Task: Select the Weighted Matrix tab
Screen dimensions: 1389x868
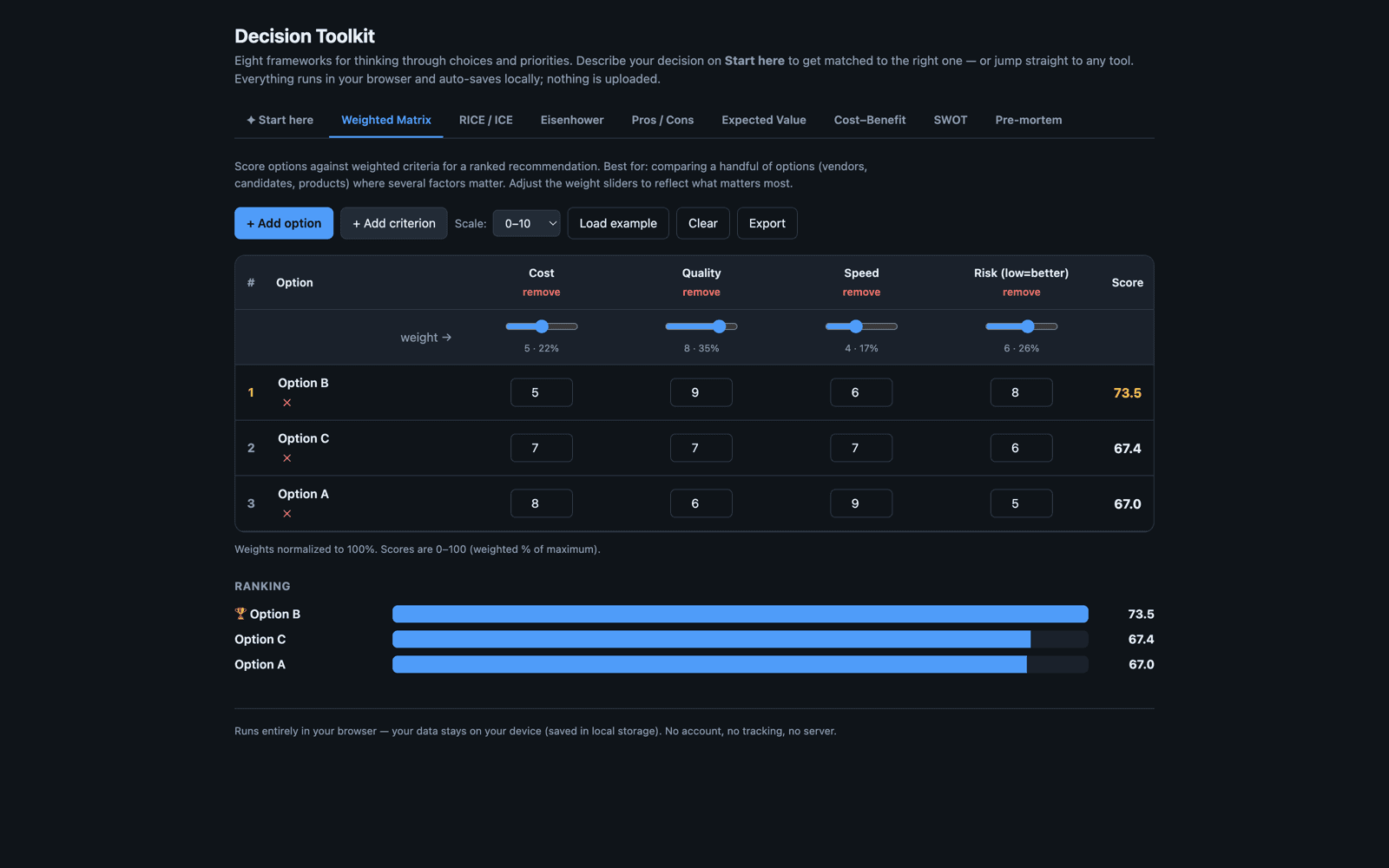Action: coord(386,120)
